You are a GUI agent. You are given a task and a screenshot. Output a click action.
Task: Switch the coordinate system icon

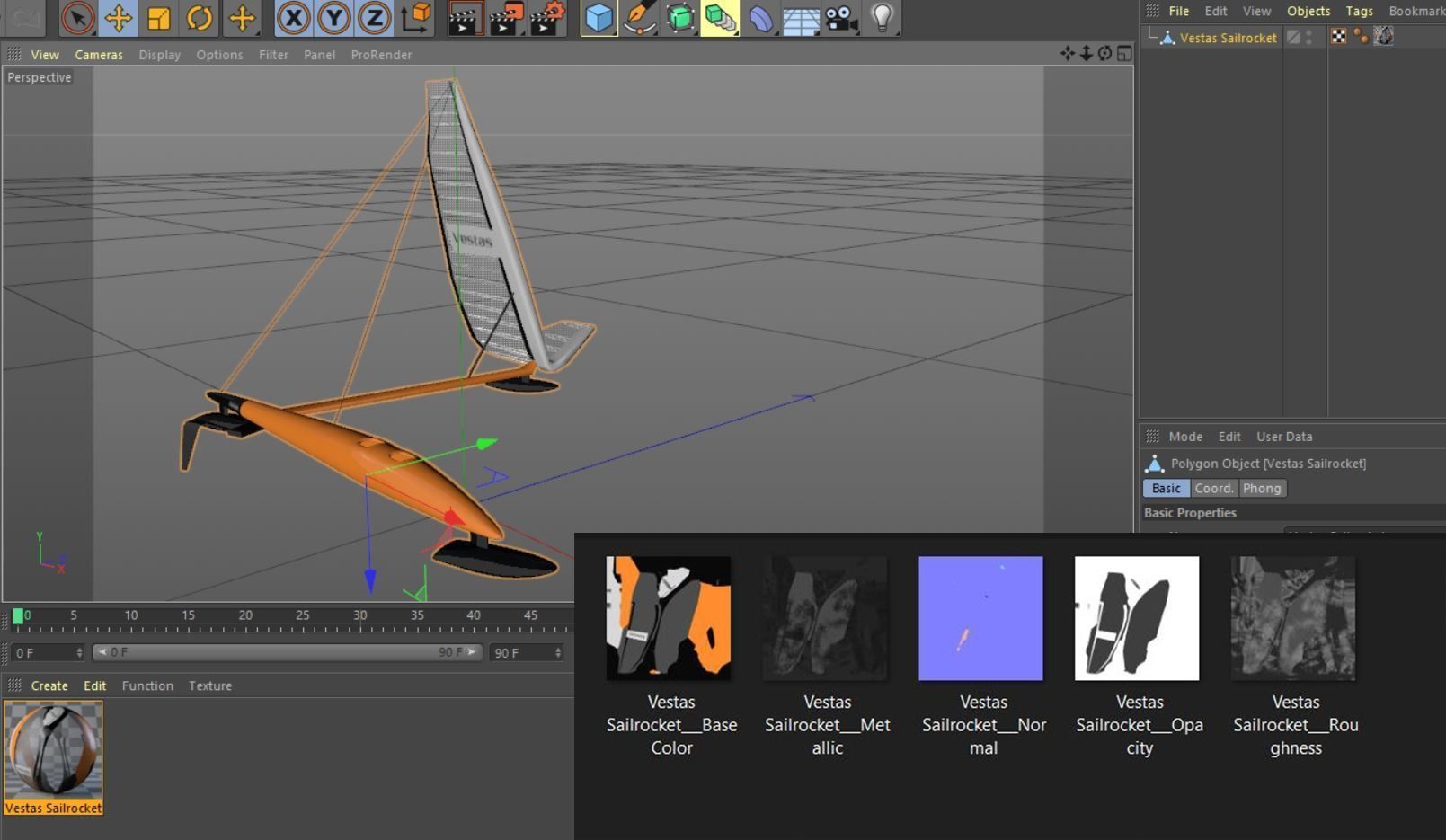(x=416, y=17)
